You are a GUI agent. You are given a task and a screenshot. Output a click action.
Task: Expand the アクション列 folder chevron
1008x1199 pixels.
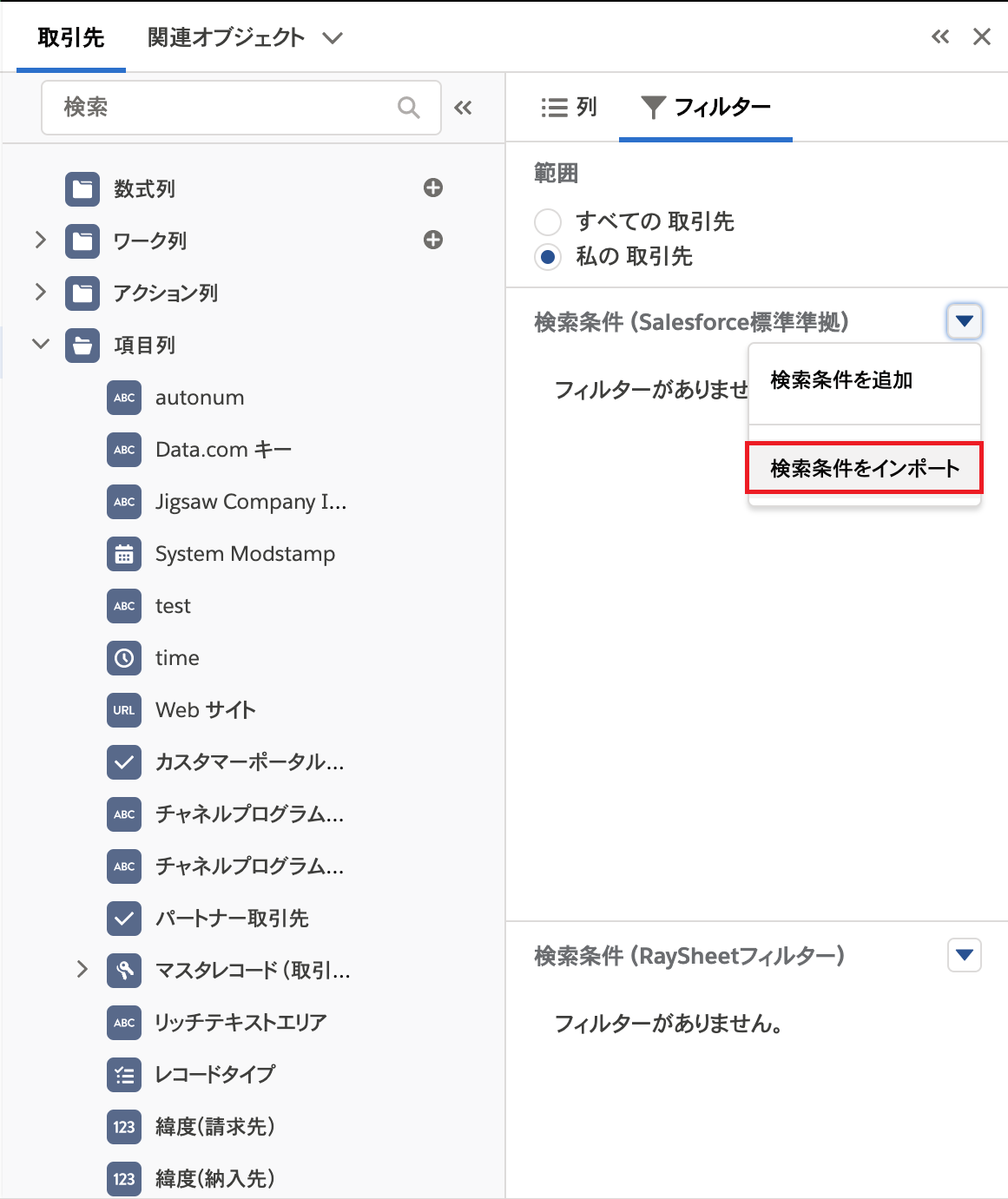pyautogui.click(x=40, y=292)
